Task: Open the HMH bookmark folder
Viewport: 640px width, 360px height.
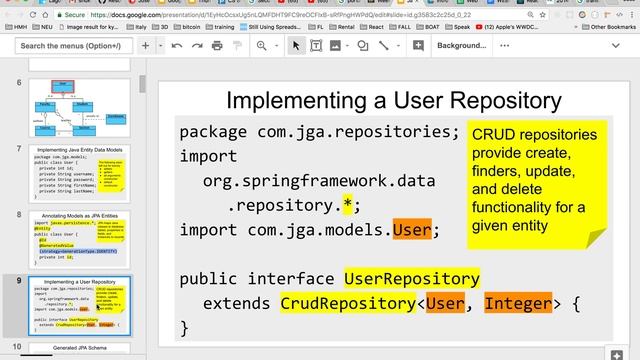Action: (16, 27)
